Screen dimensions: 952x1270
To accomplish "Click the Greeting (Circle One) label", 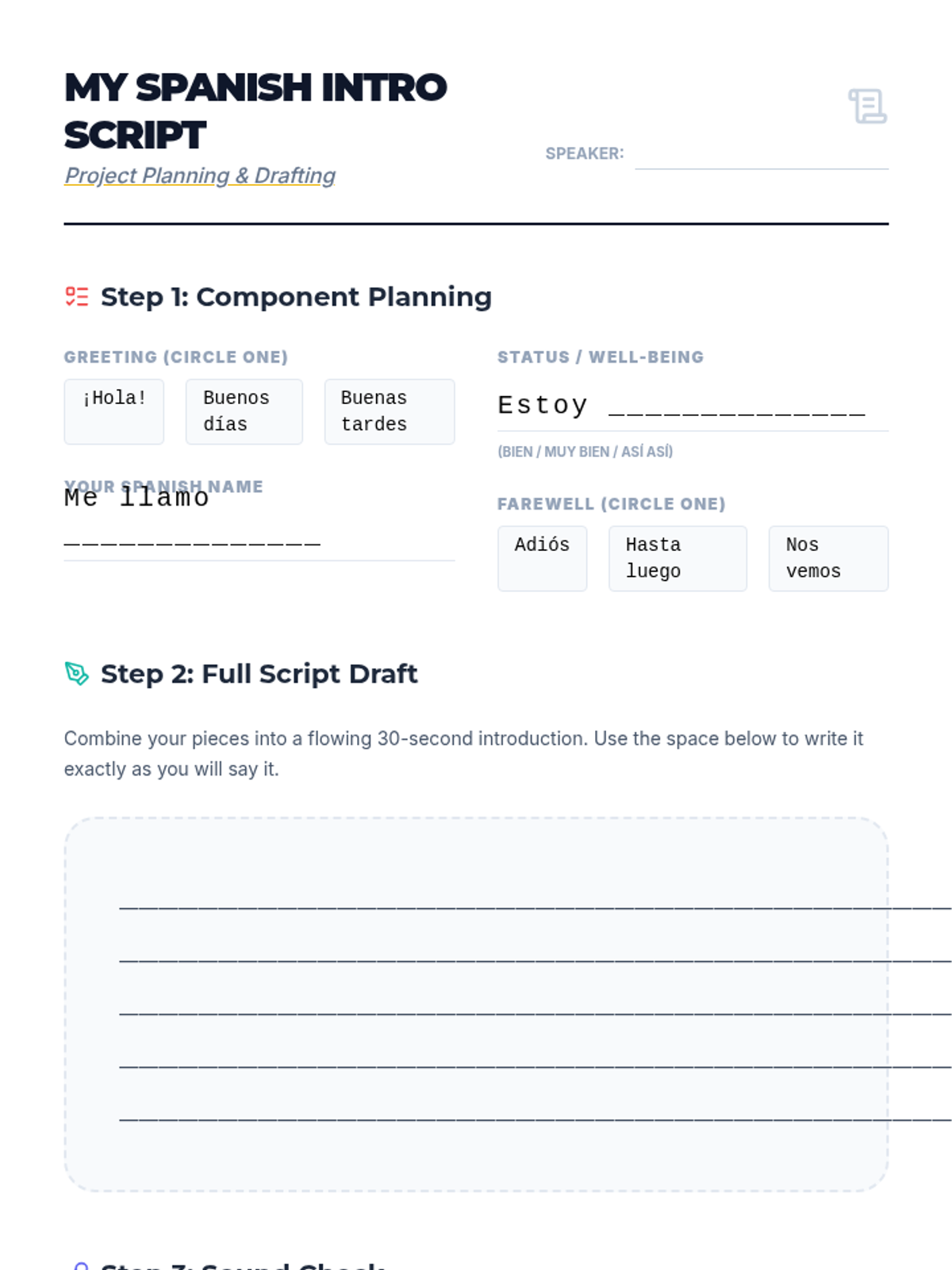I will click(176, 357).
